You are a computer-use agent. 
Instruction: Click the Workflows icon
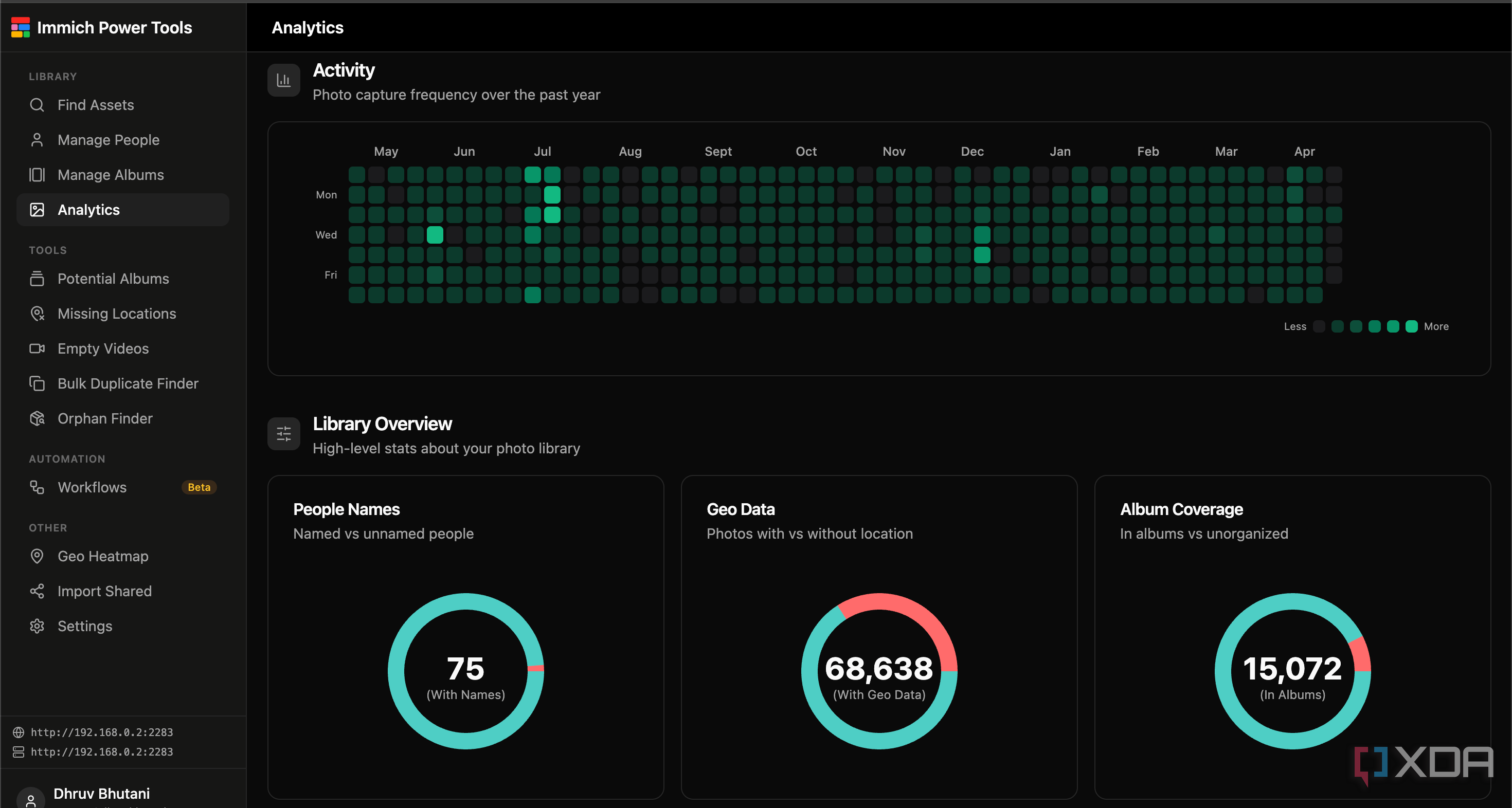click(x=37, y=488)
